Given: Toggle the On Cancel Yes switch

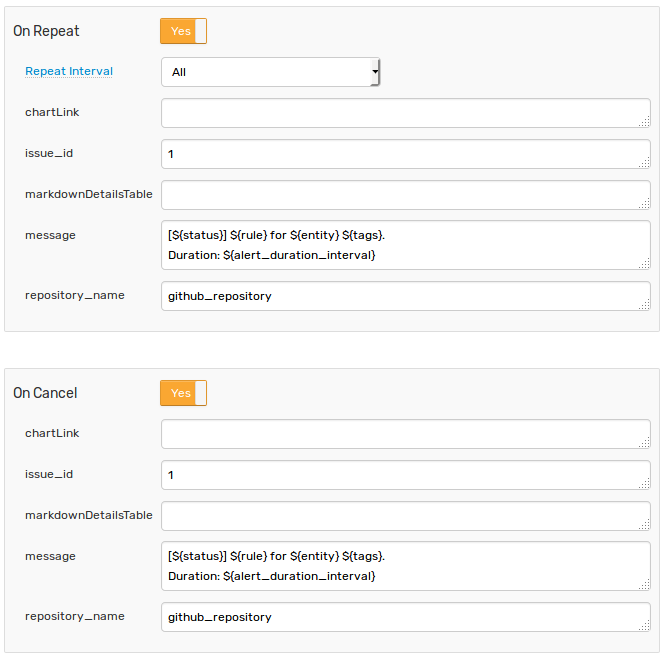Looking at the screenshot, I should coord(183,393).
